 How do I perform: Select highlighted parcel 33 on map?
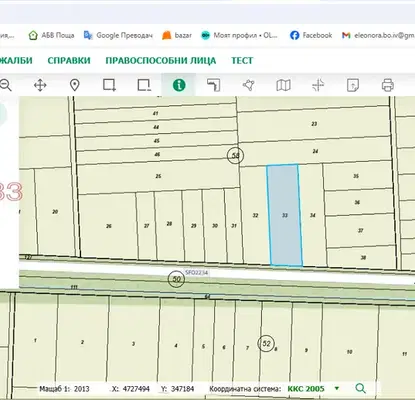tap(284, 215)
